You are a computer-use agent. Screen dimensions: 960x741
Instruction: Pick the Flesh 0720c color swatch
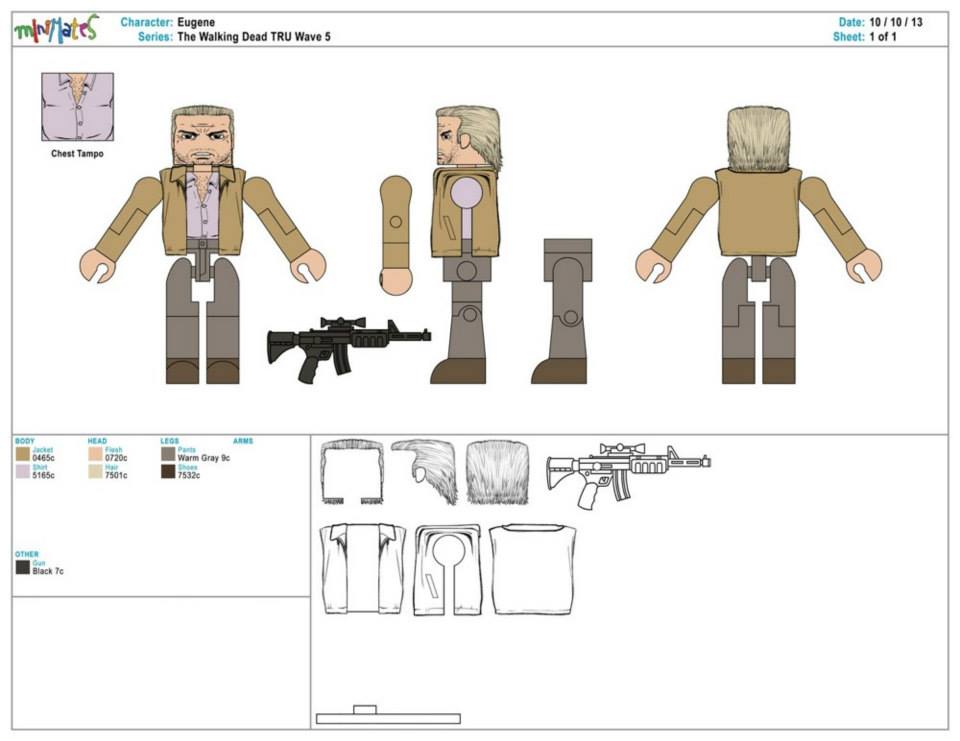tap(95, 454)
